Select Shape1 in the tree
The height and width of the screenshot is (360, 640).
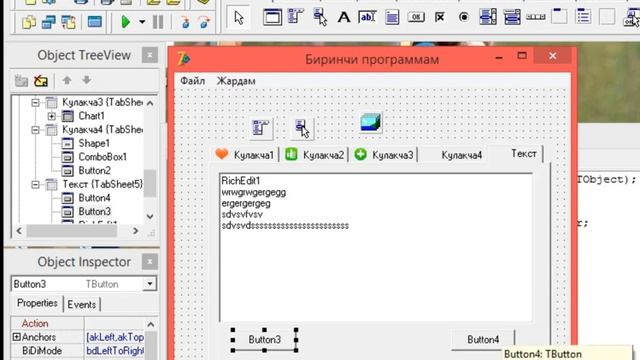pos(94,143)
